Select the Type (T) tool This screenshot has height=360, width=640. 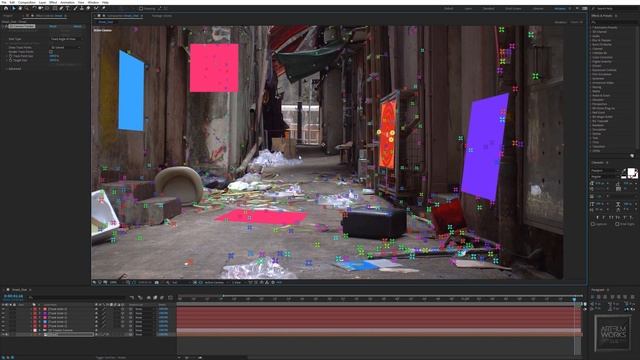(x=68, y=8)
